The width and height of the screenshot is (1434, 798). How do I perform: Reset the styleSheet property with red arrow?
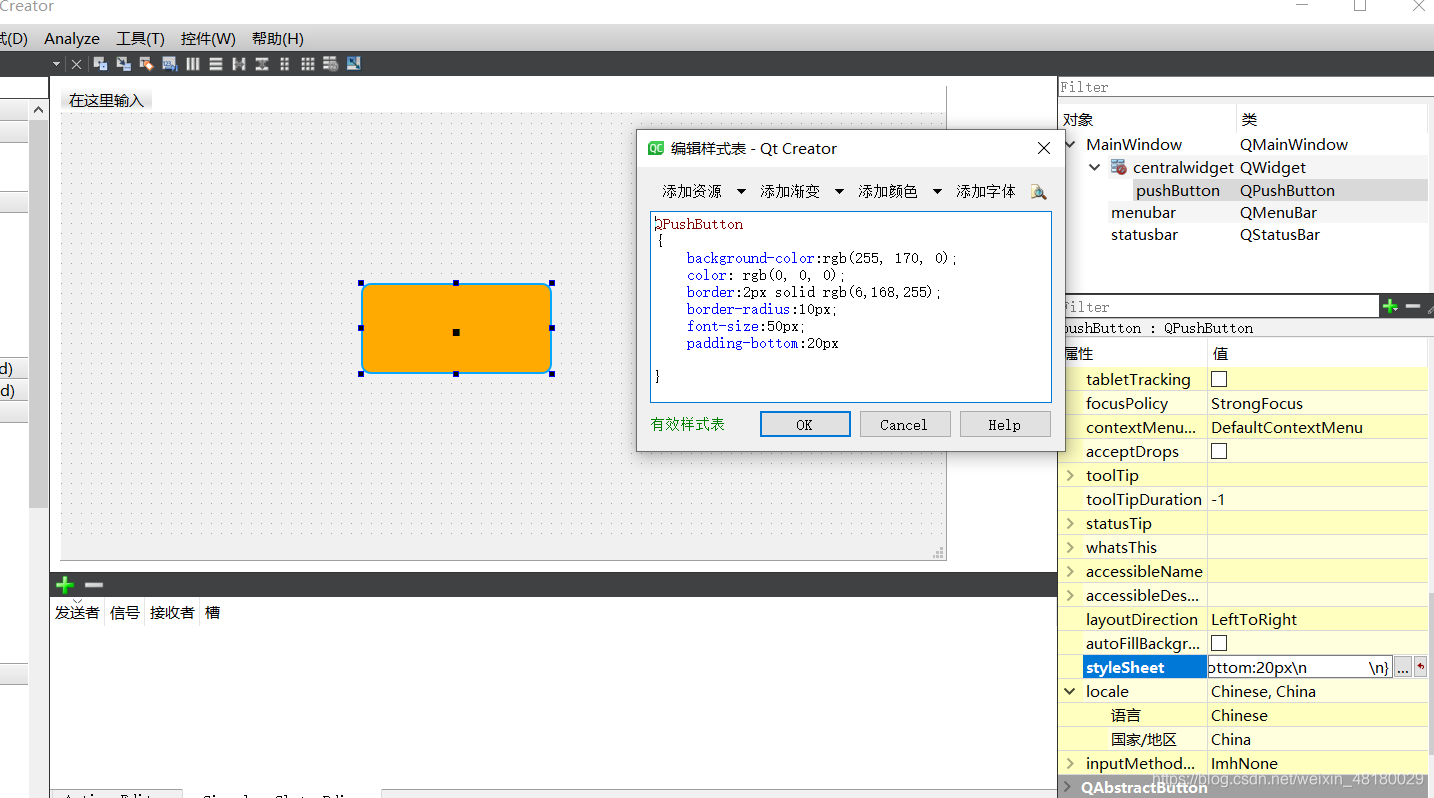[1420, 668]
